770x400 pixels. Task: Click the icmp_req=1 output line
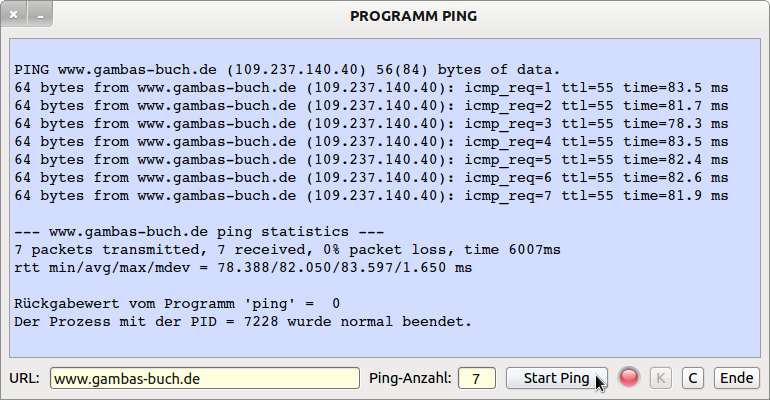point(371,88)
